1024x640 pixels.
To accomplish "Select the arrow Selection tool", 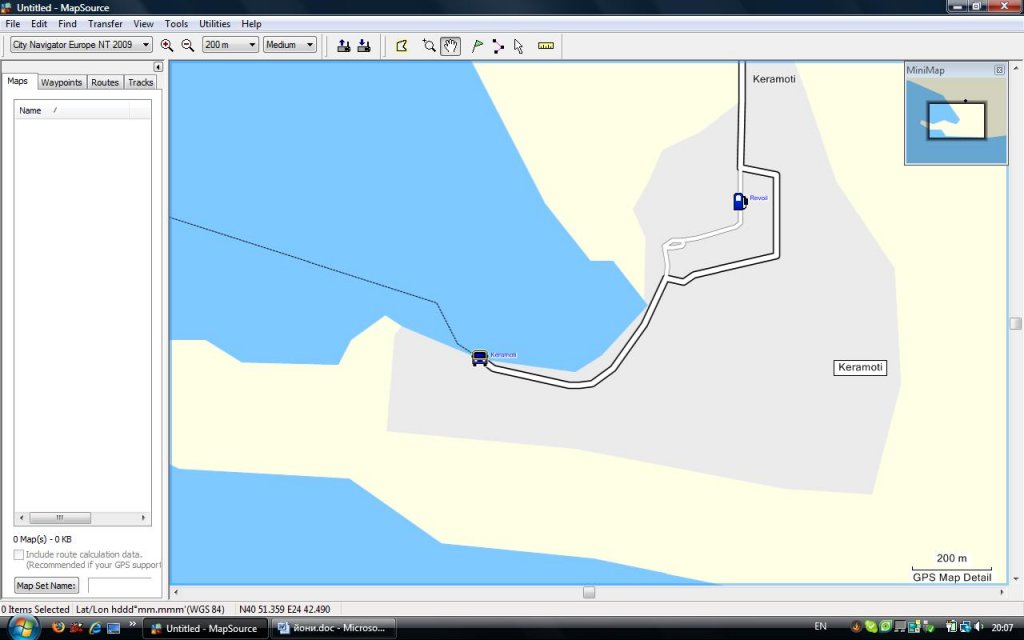I will click(519, 45).
